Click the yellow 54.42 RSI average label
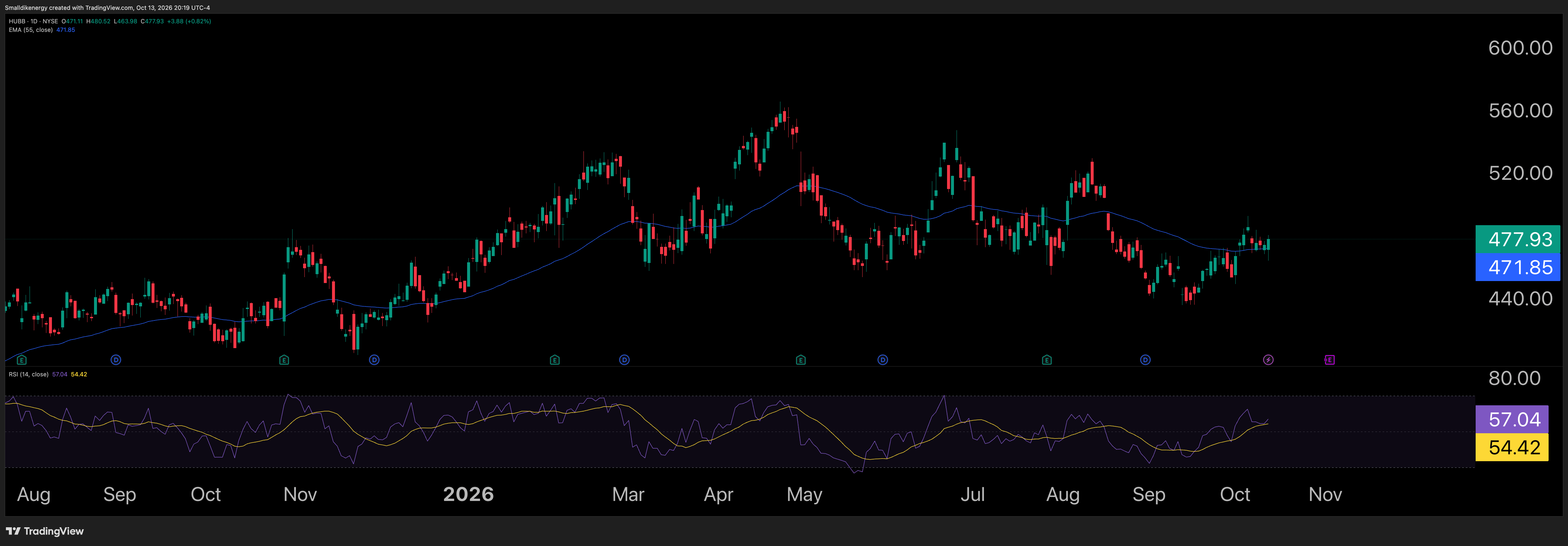 pyautogui.click(x=1511, y=447)
